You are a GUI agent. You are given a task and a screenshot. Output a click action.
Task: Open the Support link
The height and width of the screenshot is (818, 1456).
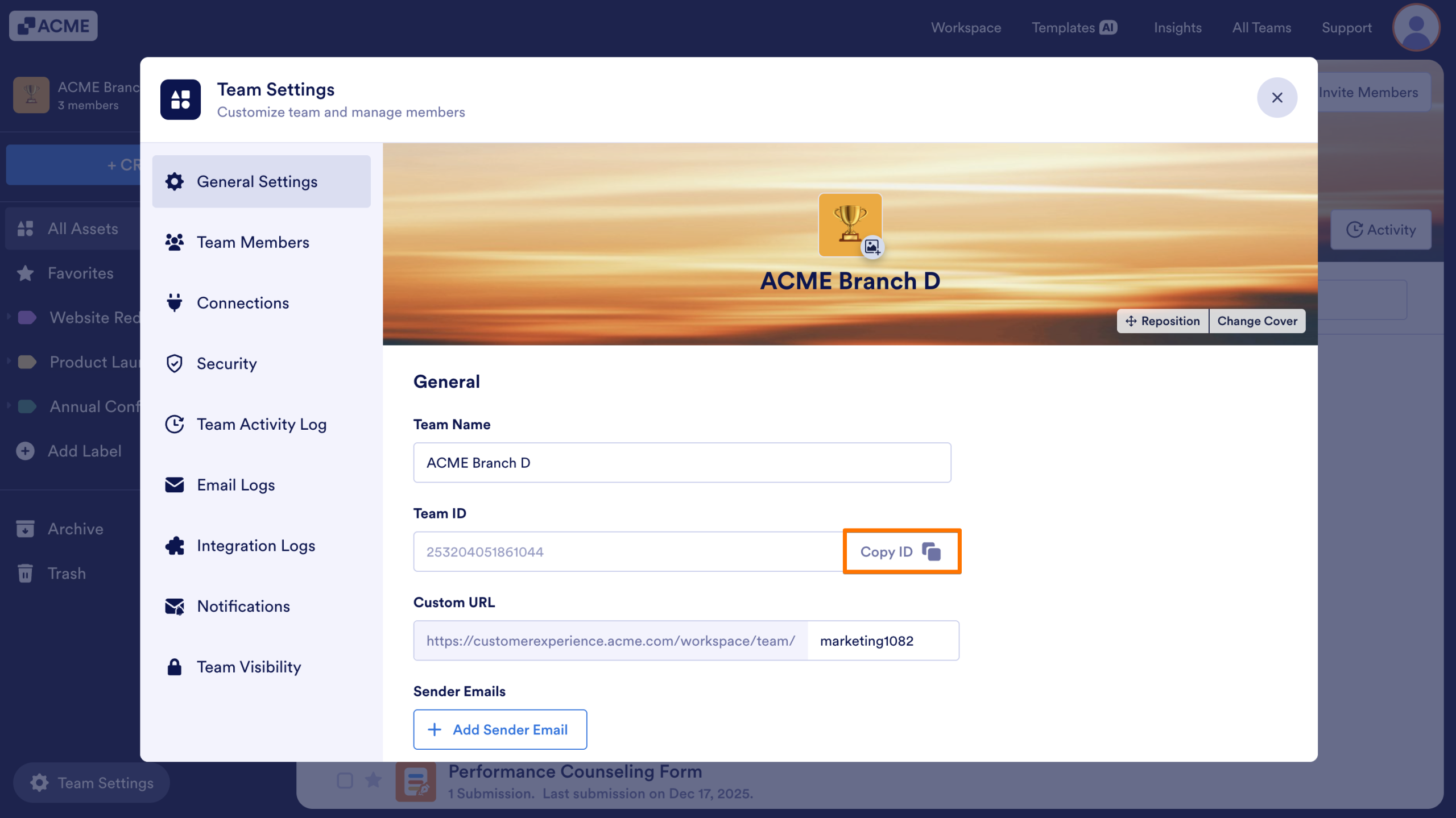click(1346, 27)
